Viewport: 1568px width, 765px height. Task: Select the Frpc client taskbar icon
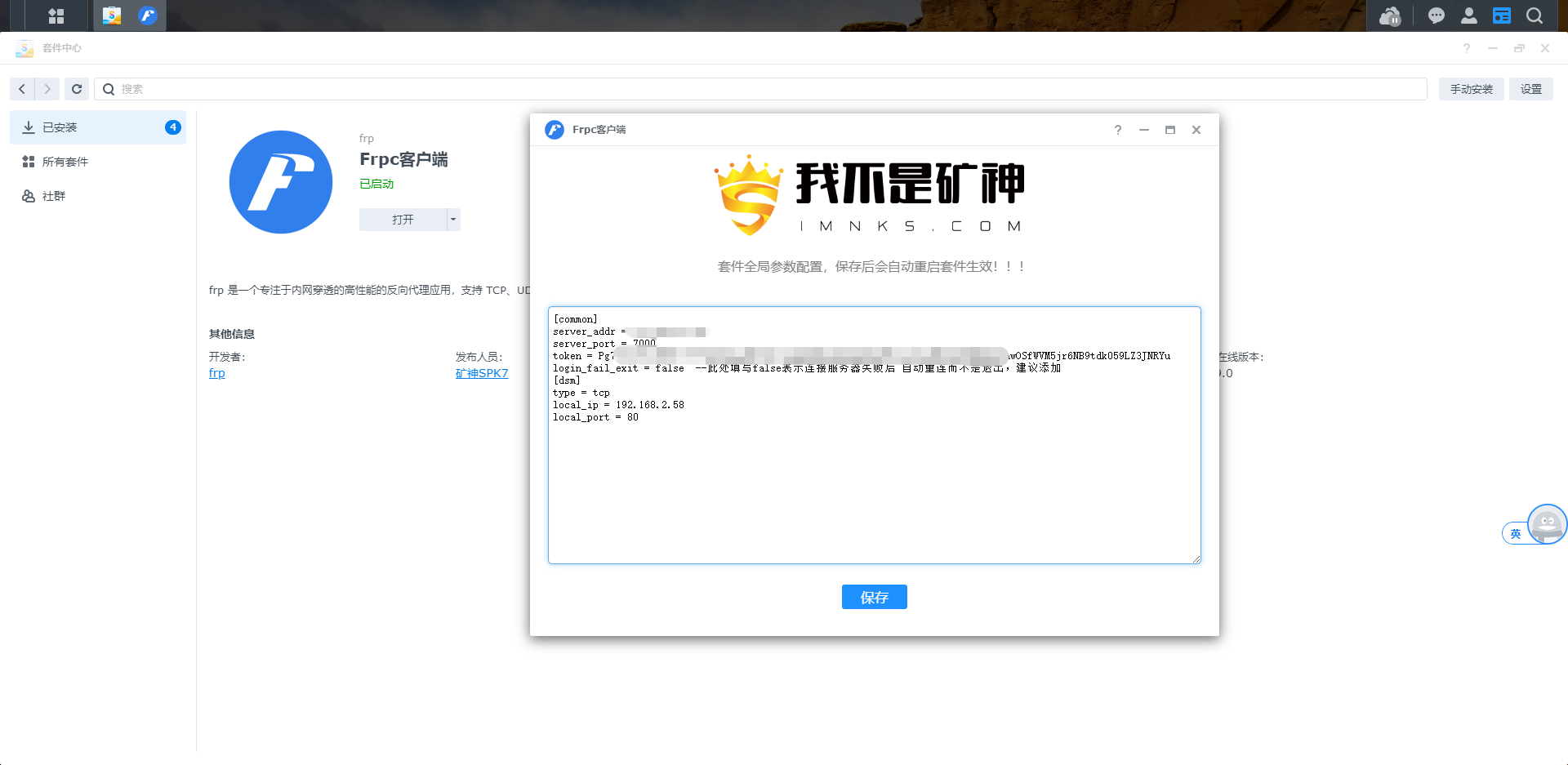148,16
